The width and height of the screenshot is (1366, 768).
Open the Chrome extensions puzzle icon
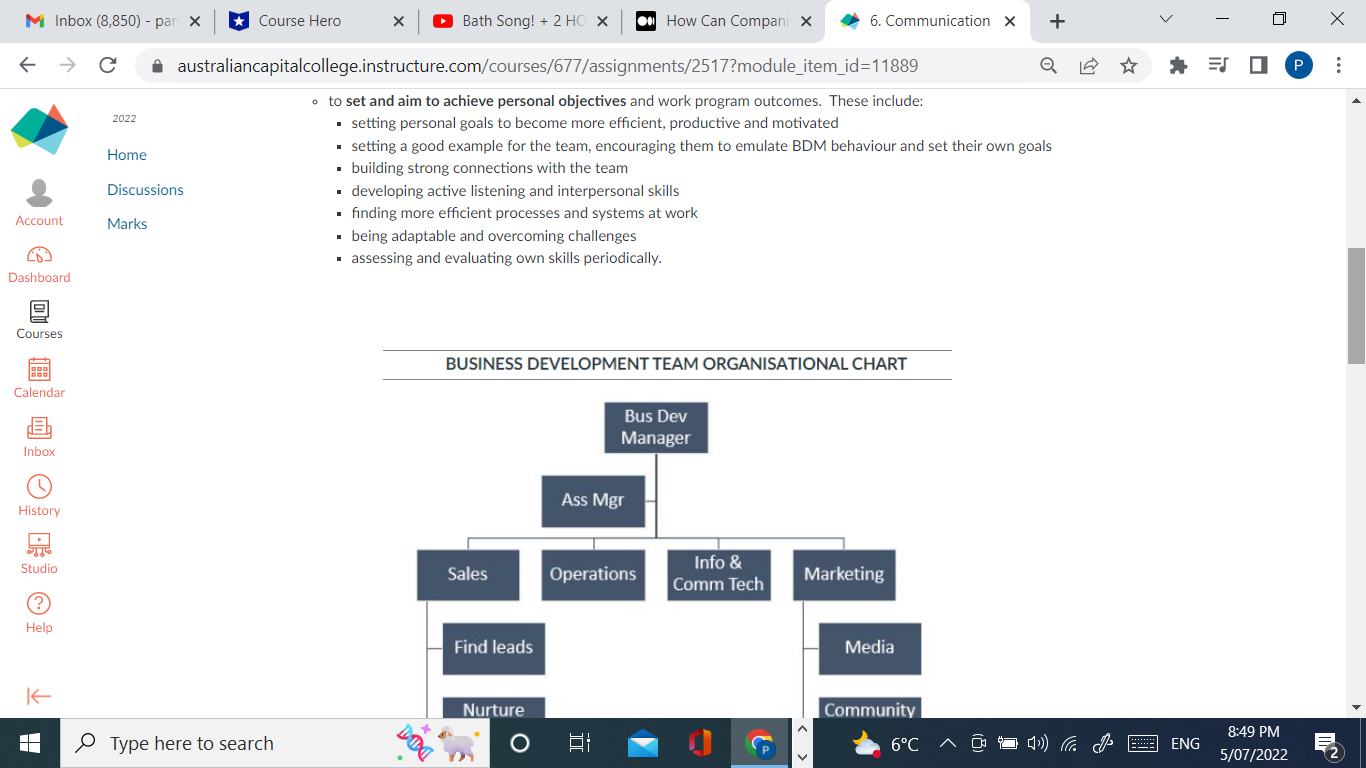pyautogui.click(x=1178, y=66)
